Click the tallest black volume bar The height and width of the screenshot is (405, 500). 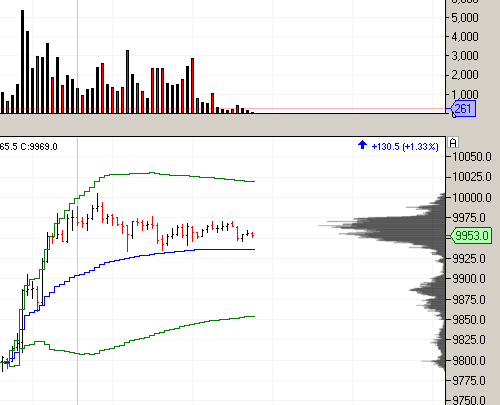point(23,62)
